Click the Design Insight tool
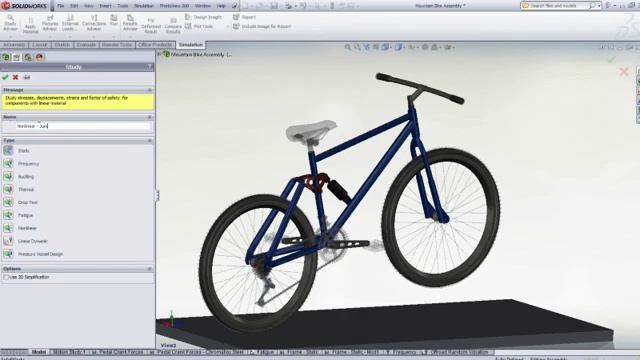 203,17
